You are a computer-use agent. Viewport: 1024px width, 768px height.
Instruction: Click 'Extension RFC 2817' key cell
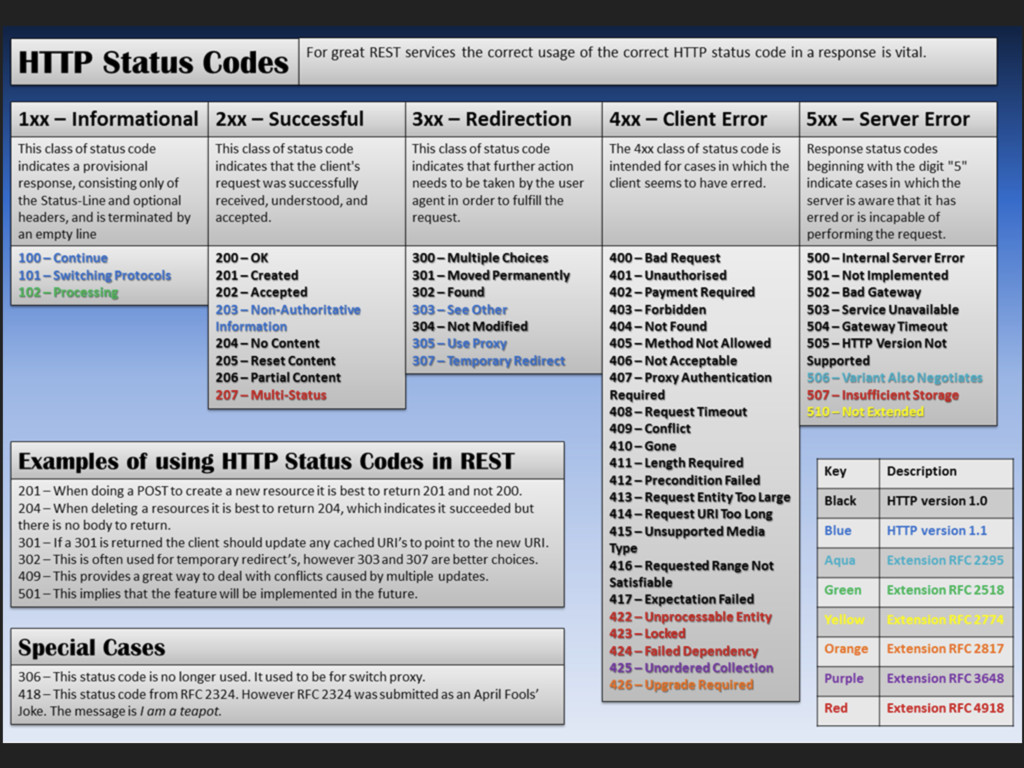pos(946,649)
